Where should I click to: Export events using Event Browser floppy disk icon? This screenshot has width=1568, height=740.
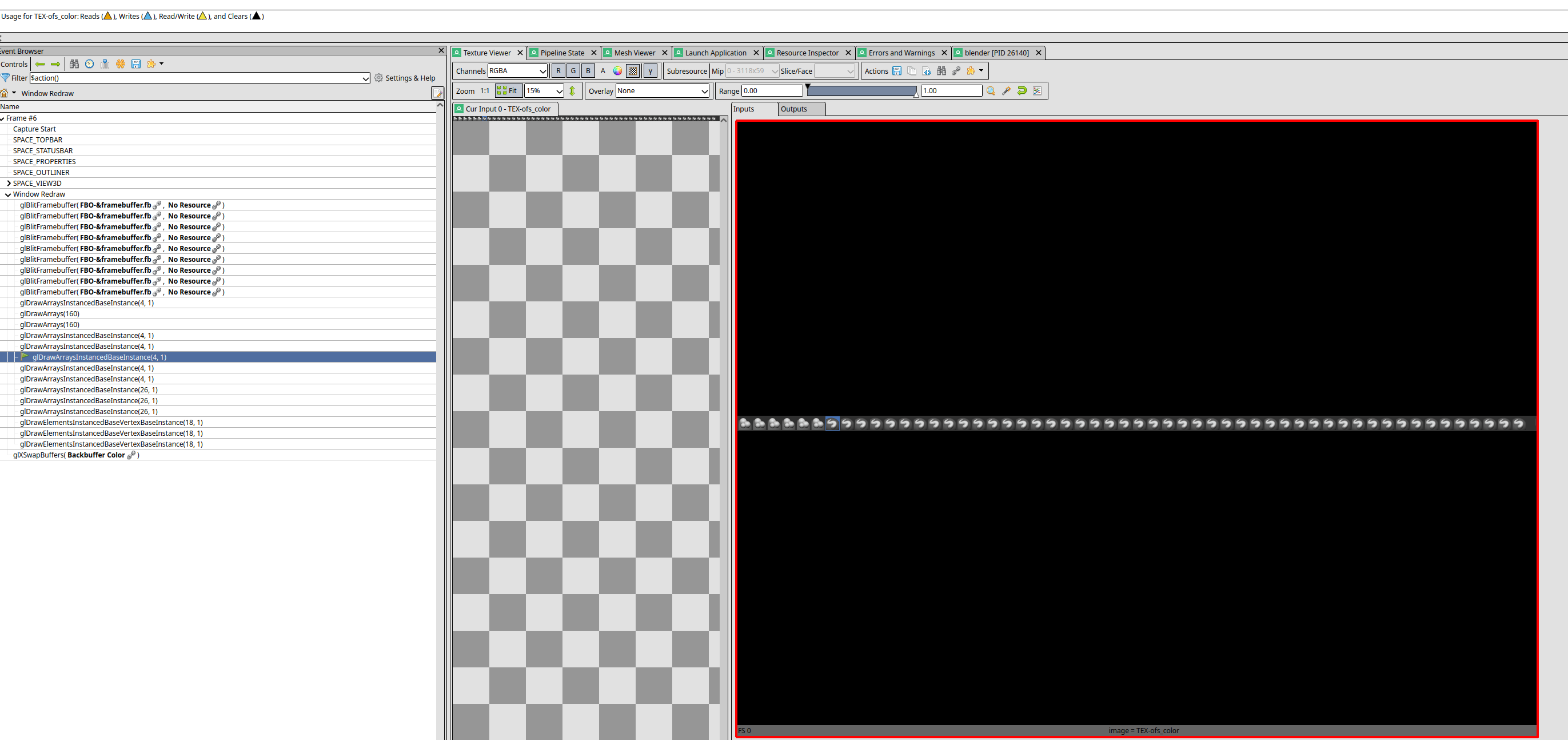[x=135, y=64]
